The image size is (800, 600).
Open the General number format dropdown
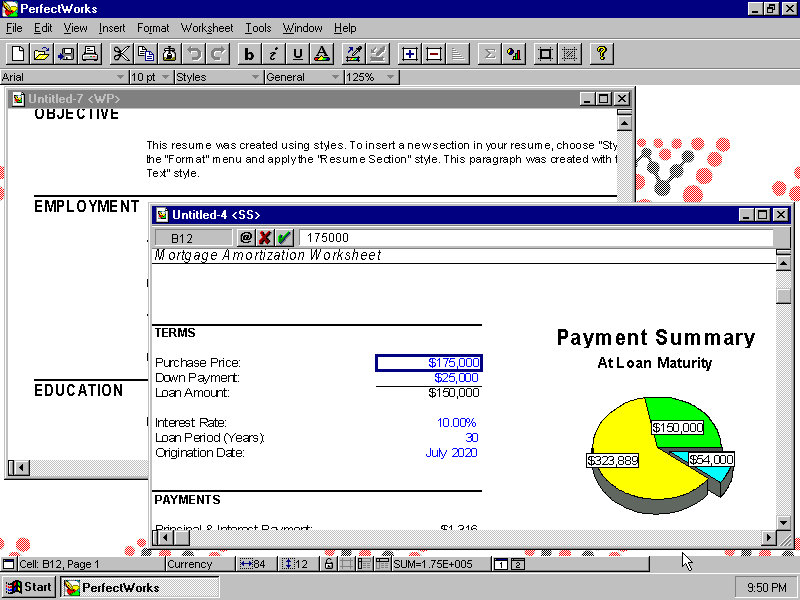(335, 77)
